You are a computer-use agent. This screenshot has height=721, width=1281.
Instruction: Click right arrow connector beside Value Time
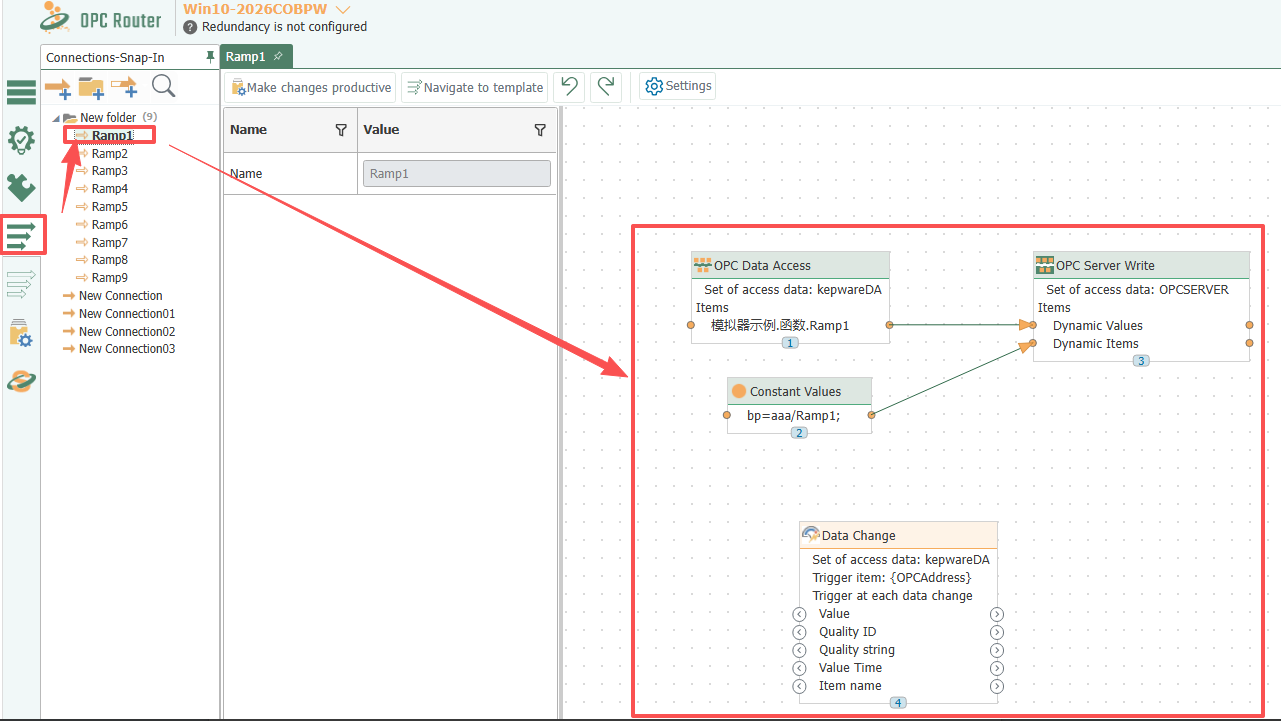[x=997, y=668]
